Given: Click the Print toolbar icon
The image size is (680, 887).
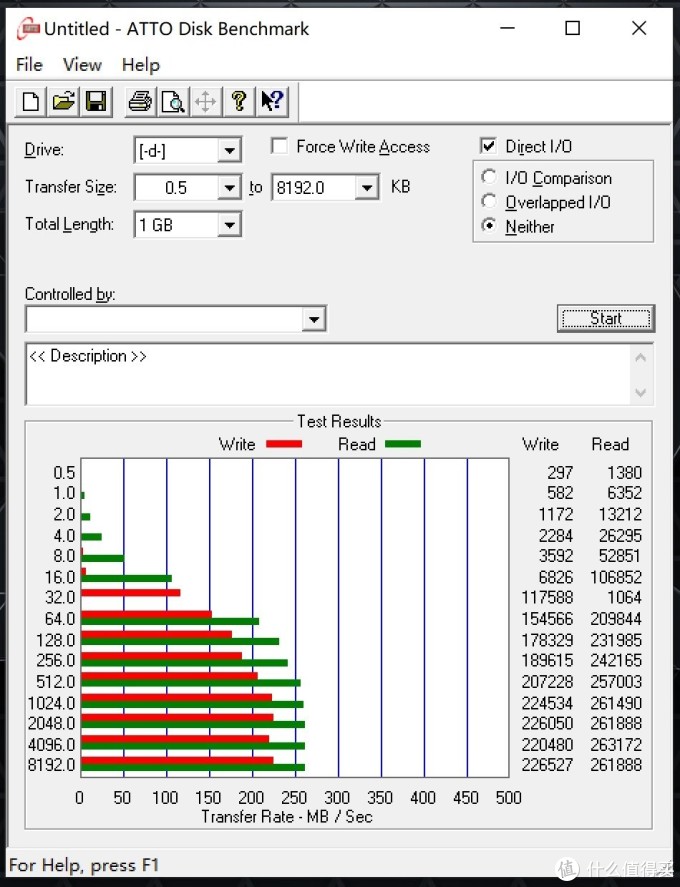Looking at the screenshot, I should pos(140,102).
